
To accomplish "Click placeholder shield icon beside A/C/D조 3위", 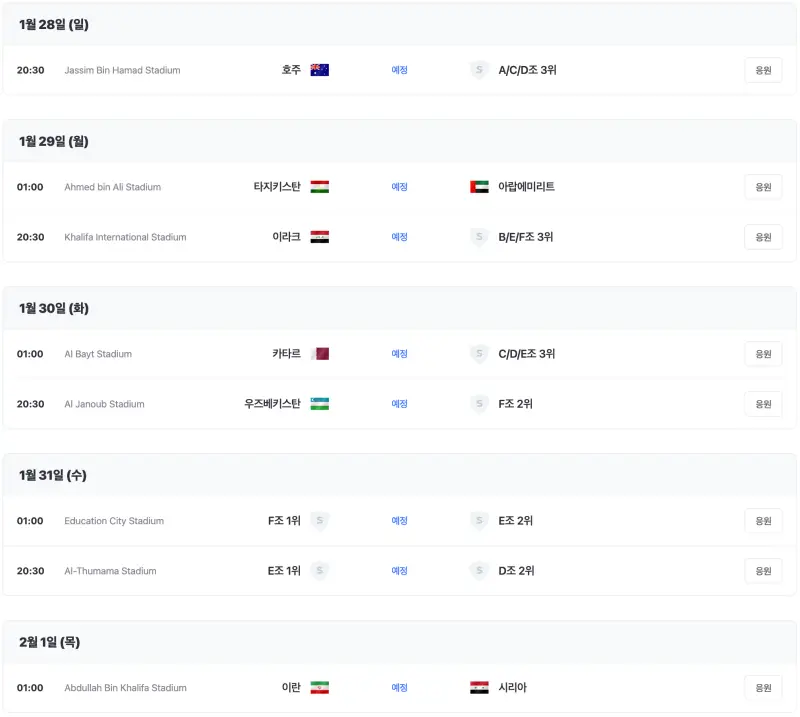I will [479, 70].
